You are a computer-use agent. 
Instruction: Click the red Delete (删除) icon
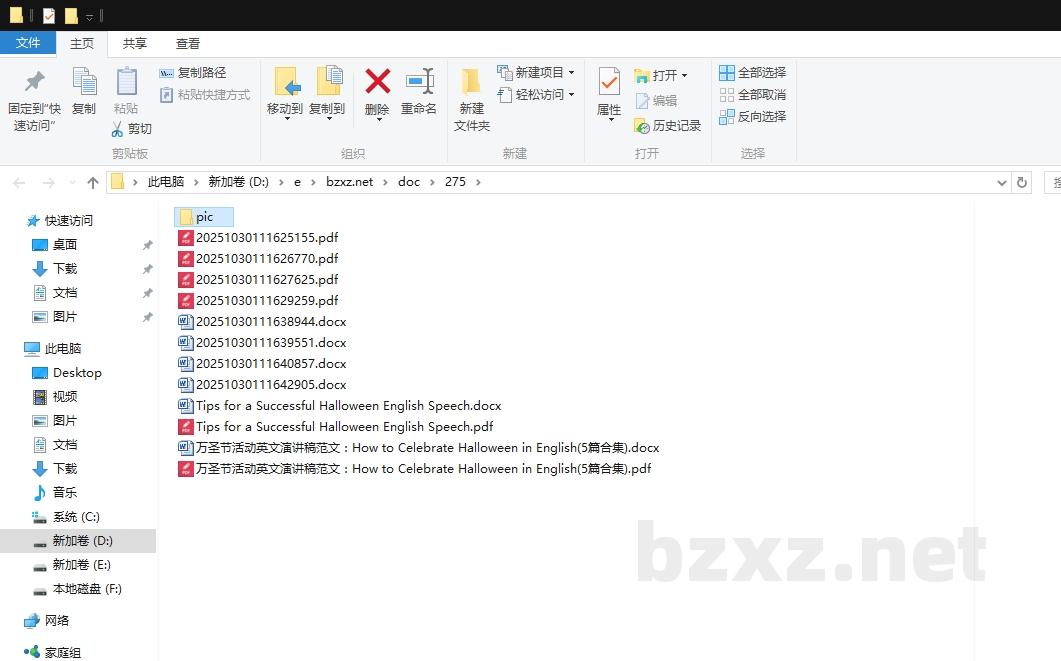tap(377, 82)
